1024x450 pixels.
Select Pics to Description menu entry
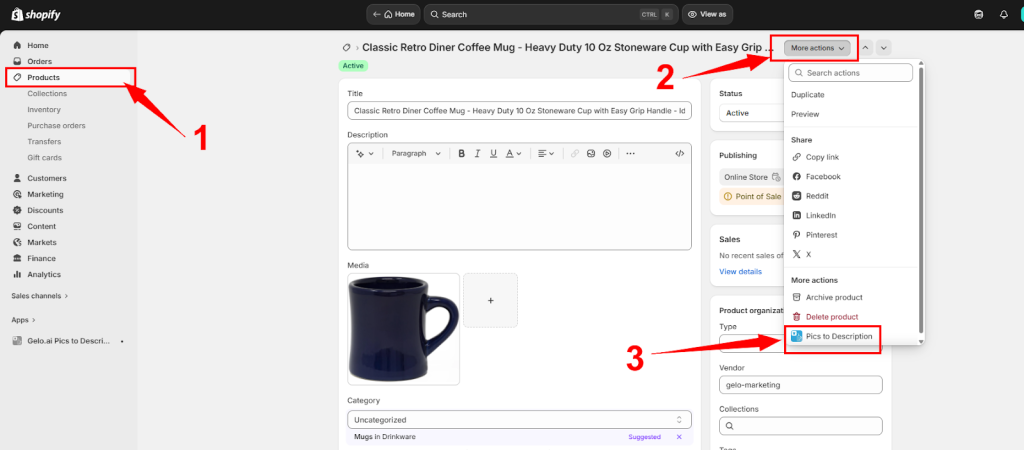pyautogui.click(x=839, y=337)
